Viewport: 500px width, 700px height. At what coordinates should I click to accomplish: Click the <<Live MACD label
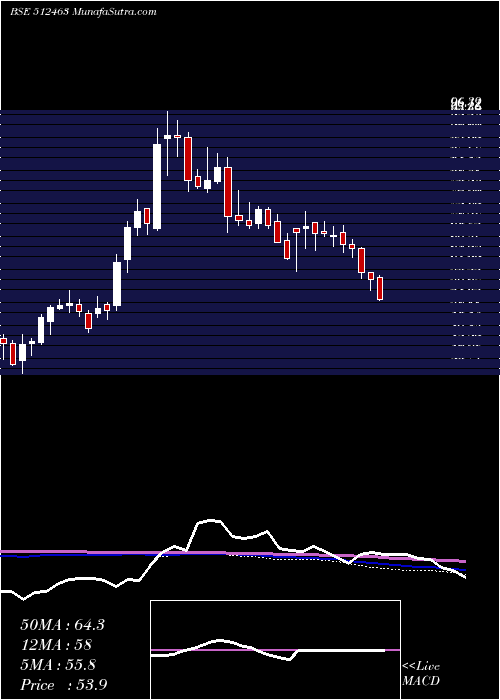(x=421, y=673)
